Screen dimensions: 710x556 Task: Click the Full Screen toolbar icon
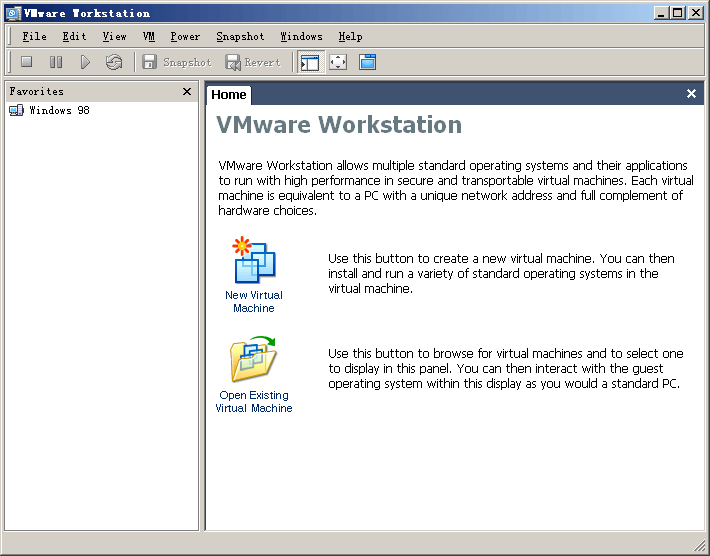coord(338,62)
